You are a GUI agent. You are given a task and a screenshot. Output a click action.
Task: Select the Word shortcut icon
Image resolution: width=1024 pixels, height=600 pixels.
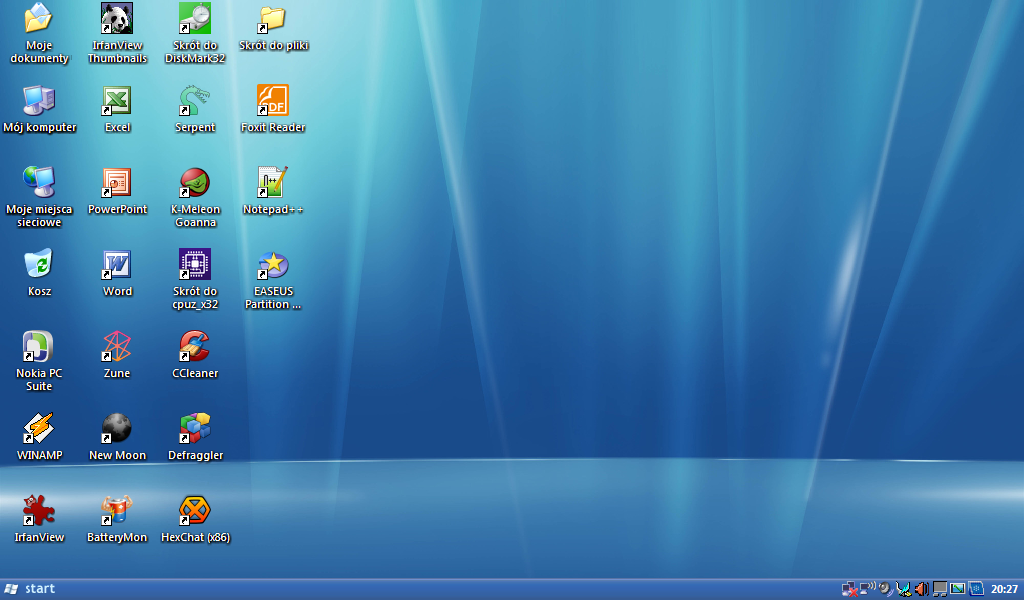(x=117, y=264)
